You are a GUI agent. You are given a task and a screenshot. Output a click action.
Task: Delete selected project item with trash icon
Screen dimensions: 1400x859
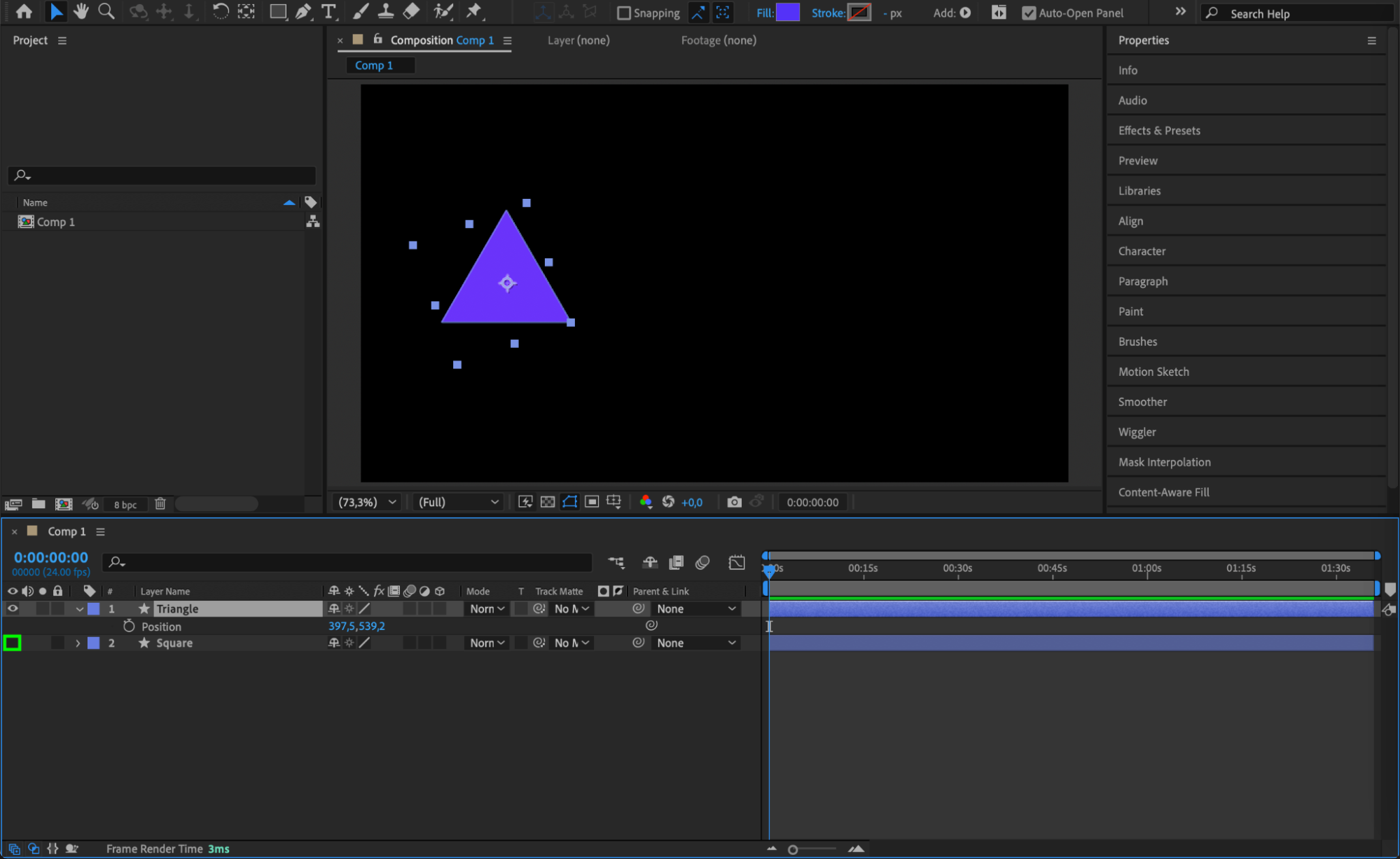coord(160,504)
